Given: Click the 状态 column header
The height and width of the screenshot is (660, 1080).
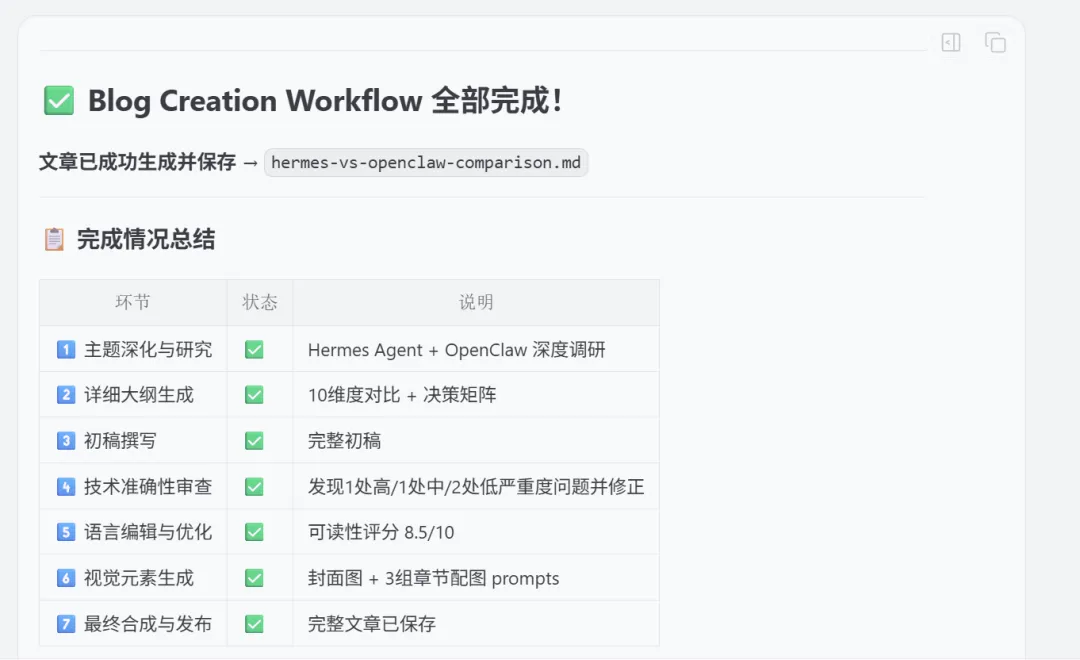Looking at the screenshot, I should point(260,302).
